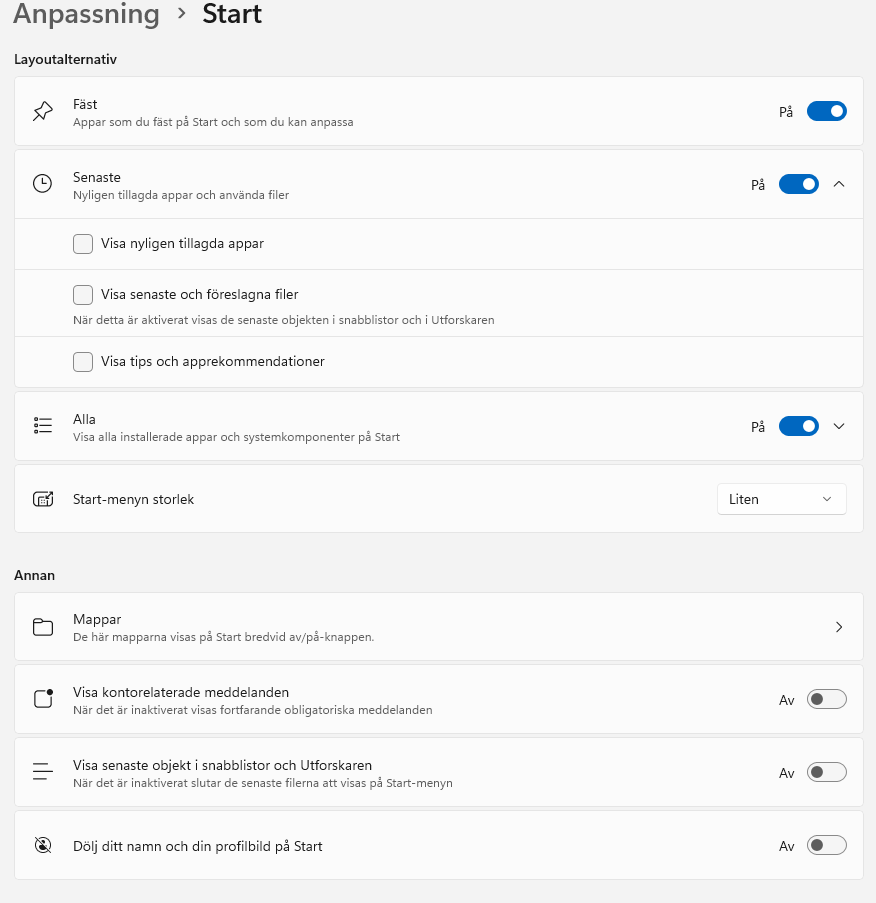Click the folder icon next to Mappar
The height and width of the screenshot is (903, 876).
pyautogui.click(x=43, y=627)
